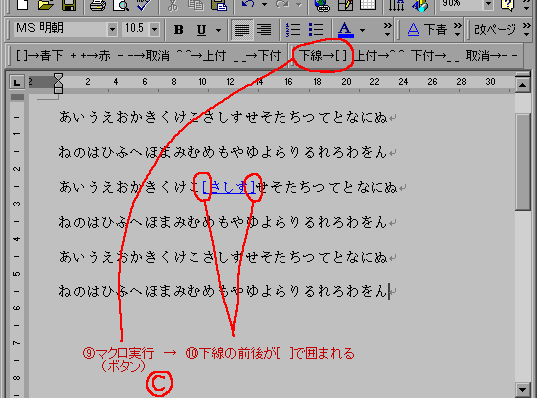Copy the selection with the copy icon

tap(196, 5)
